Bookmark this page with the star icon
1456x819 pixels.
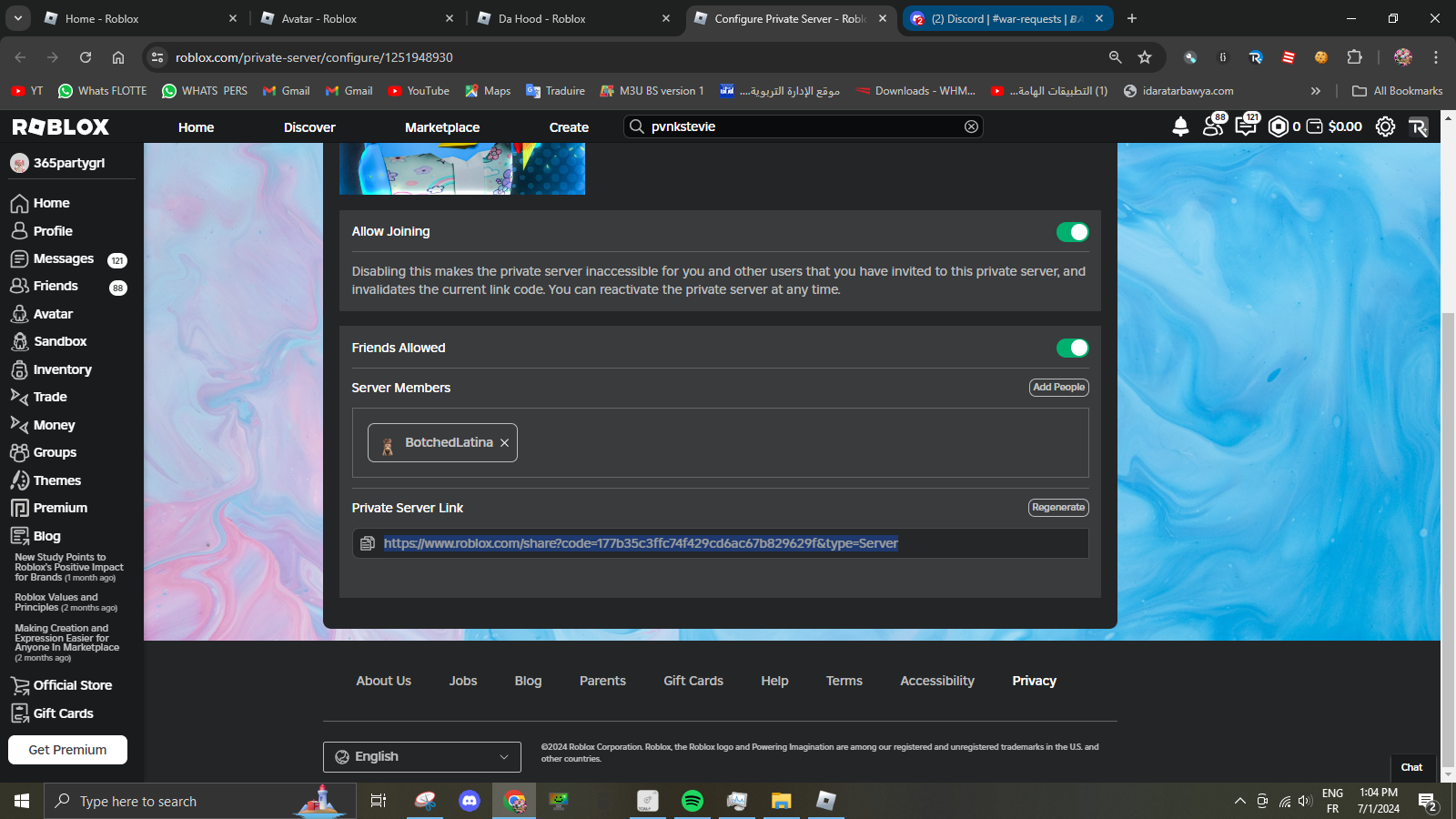coord(1145,57)
